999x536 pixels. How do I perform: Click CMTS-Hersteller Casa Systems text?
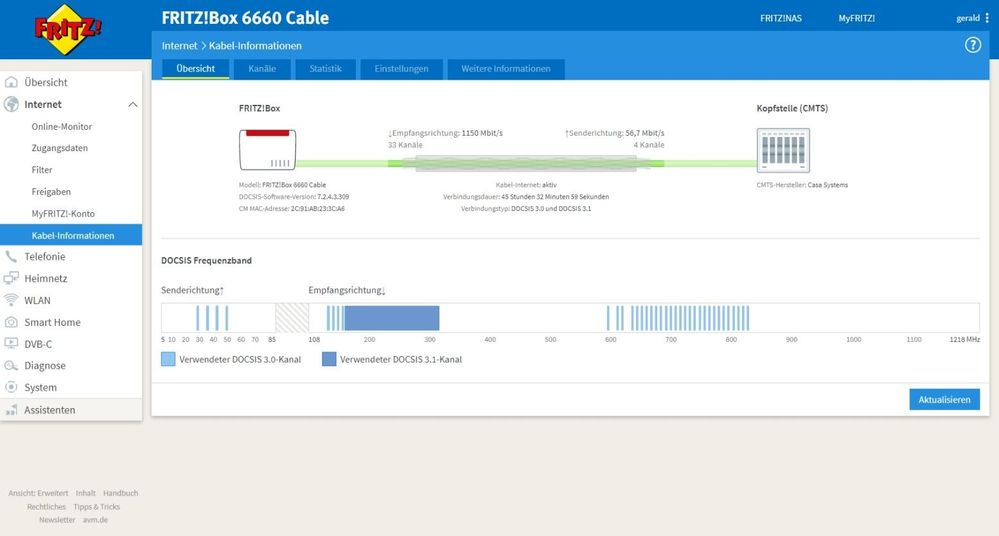click(x=802, y=185)
